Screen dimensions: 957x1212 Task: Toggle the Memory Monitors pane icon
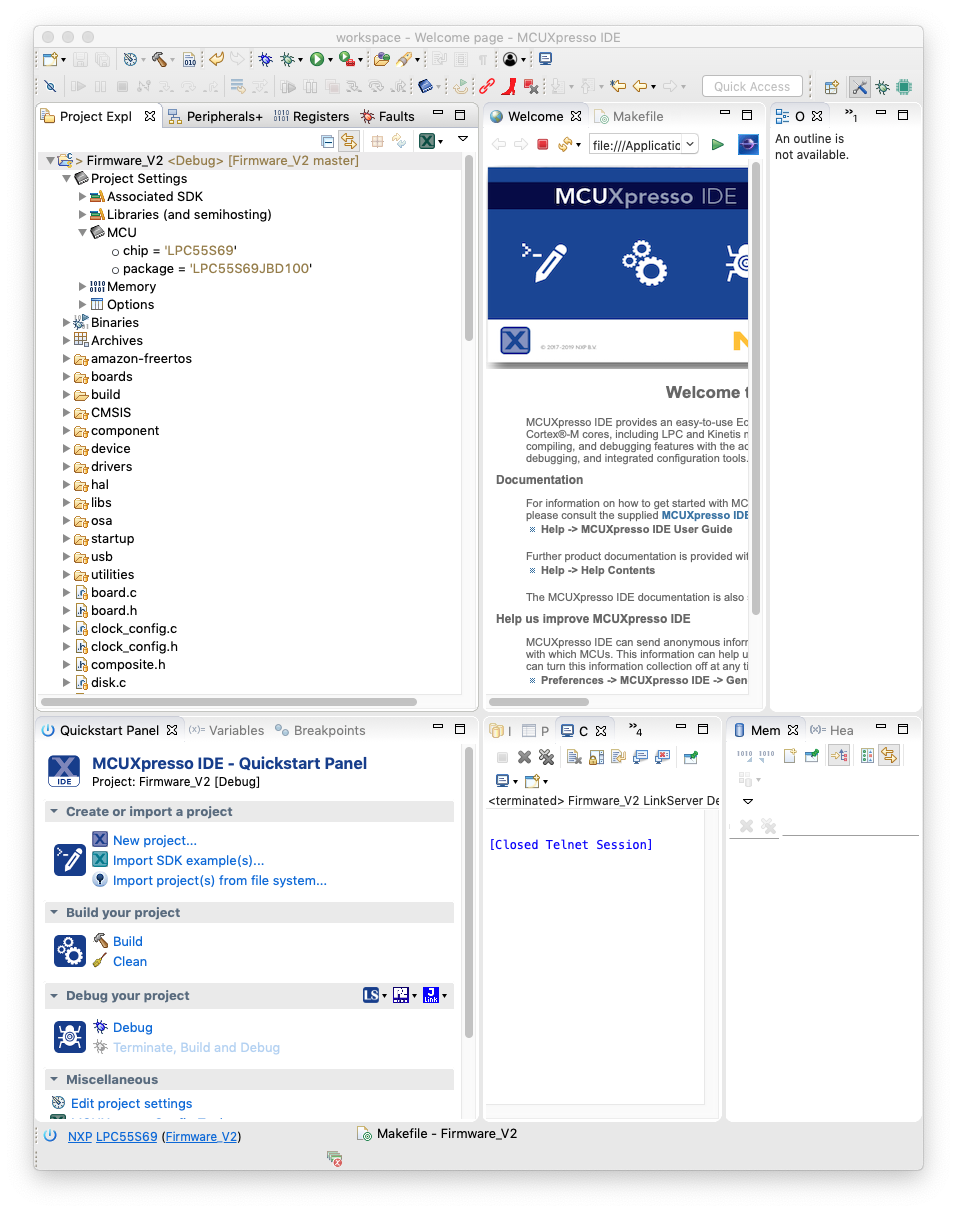tap(839, 755)
